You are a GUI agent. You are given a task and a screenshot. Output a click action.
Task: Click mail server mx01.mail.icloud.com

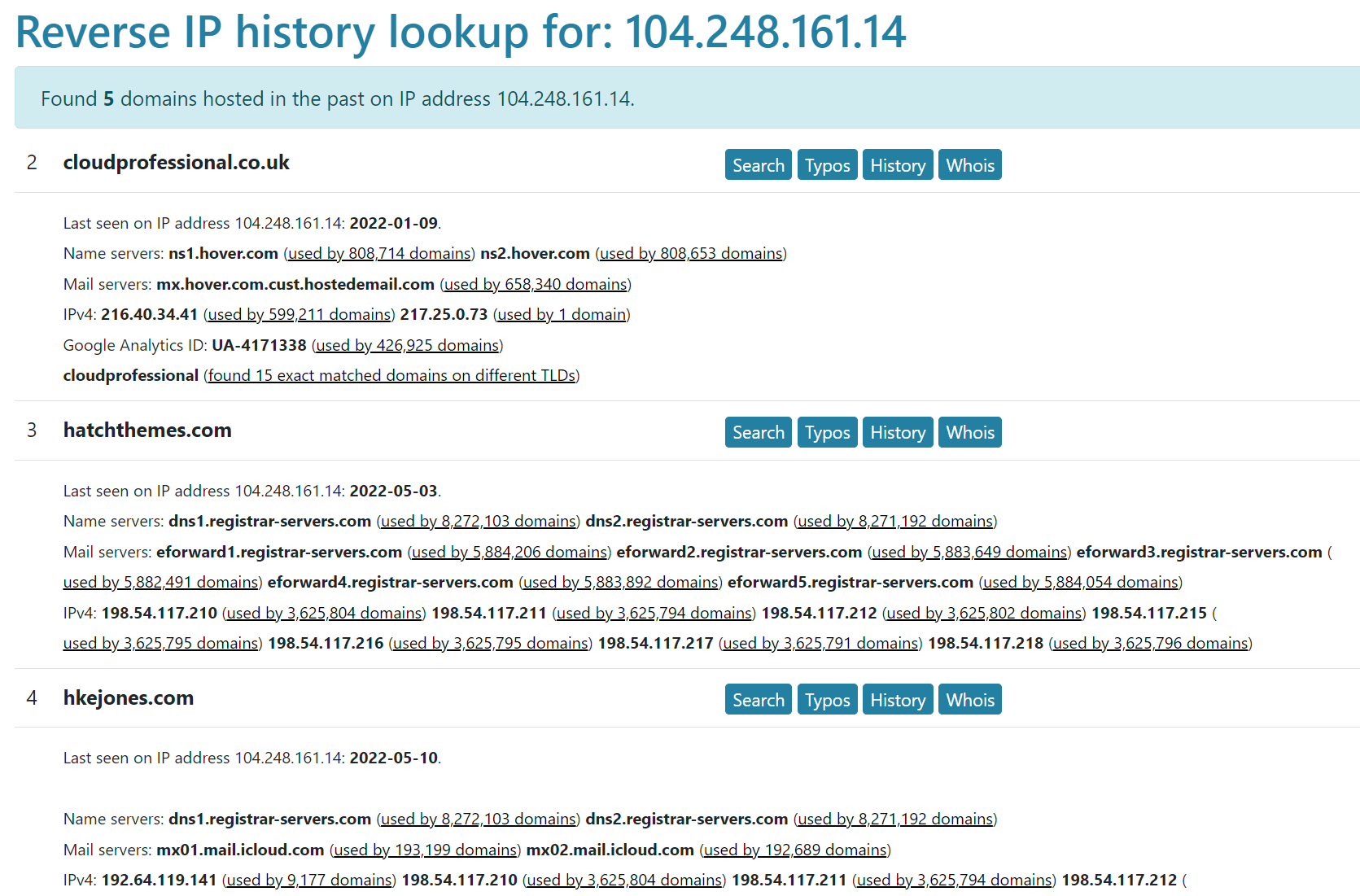click(x=240, y=850)
